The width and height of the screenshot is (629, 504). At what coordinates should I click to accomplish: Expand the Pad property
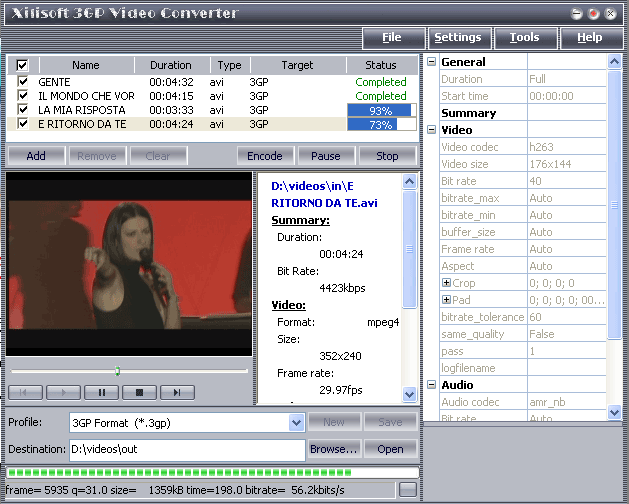tap(446, 299)
